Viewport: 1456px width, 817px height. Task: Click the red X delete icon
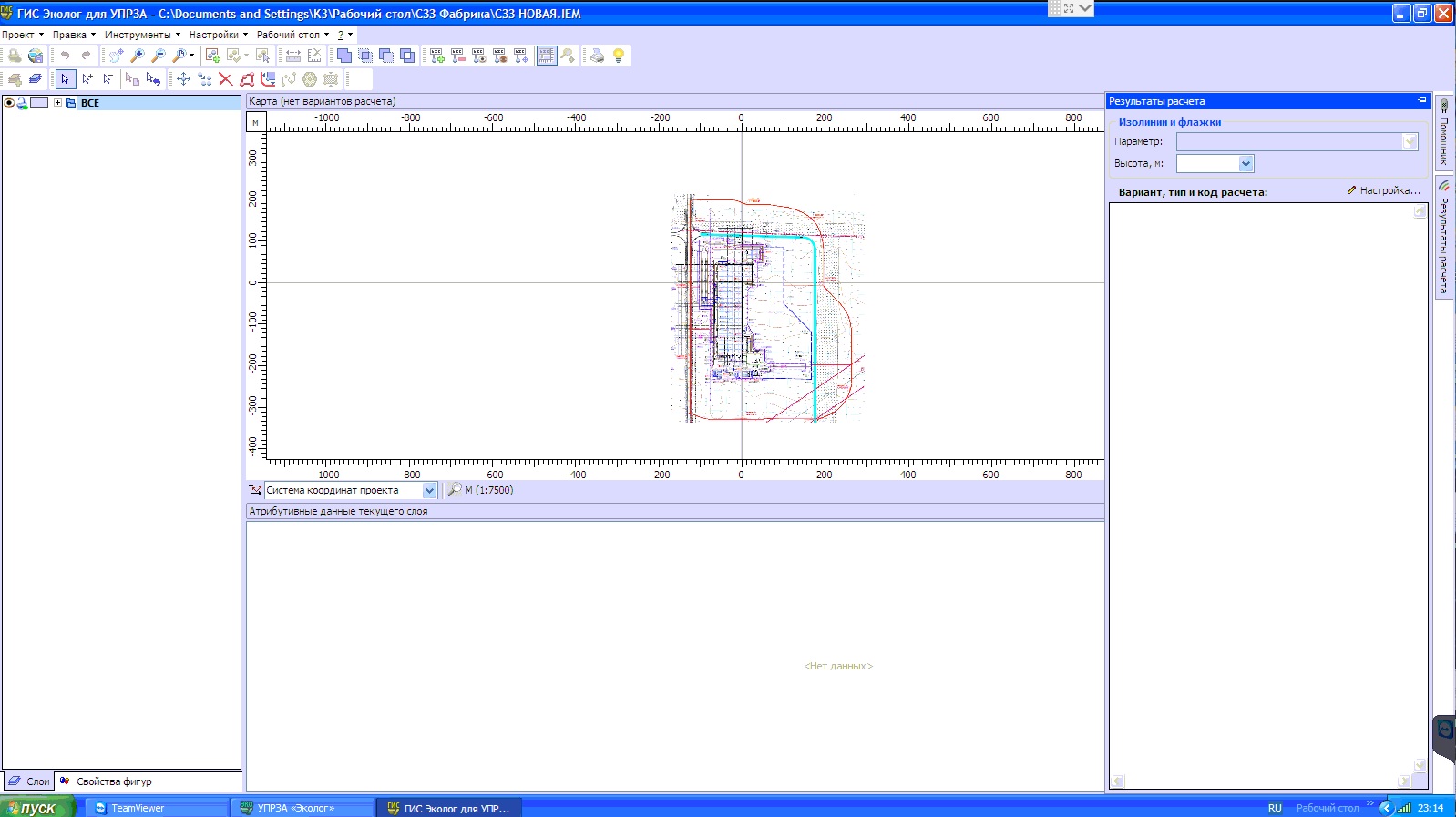coord(225,79)
